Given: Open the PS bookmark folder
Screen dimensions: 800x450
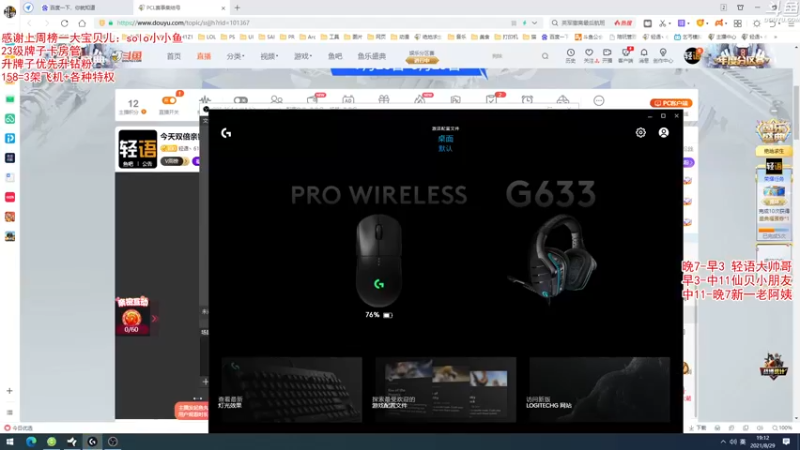Looking at the screenshot, I should (x=228, y=37).
